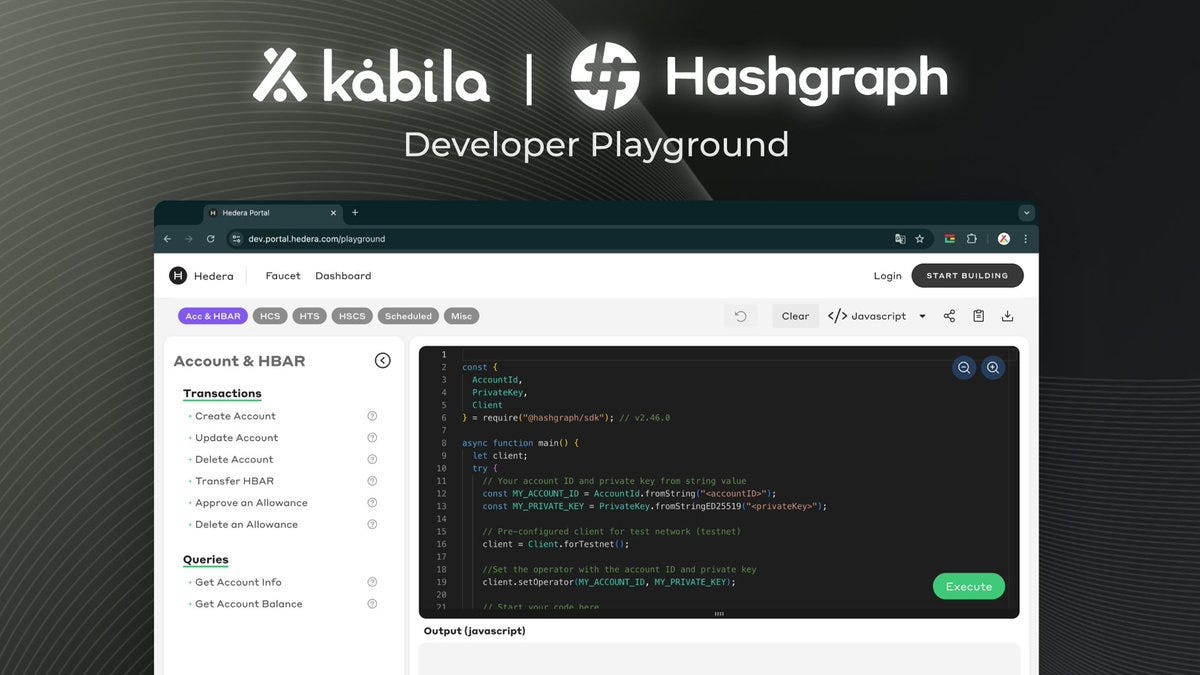Zoom out the code editor
Screen dimensions: 1200x675
tap(964, 368)
